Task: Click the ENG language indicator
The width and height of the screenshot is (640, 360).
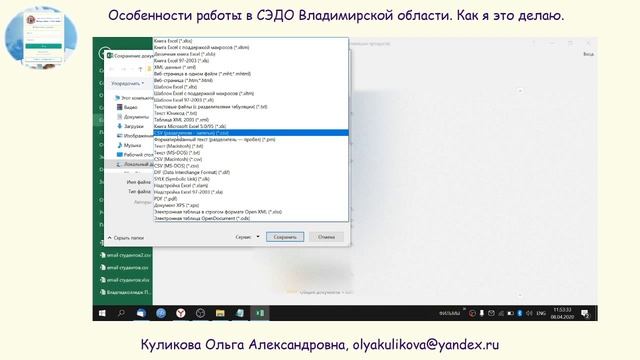Action: [541, 313]
